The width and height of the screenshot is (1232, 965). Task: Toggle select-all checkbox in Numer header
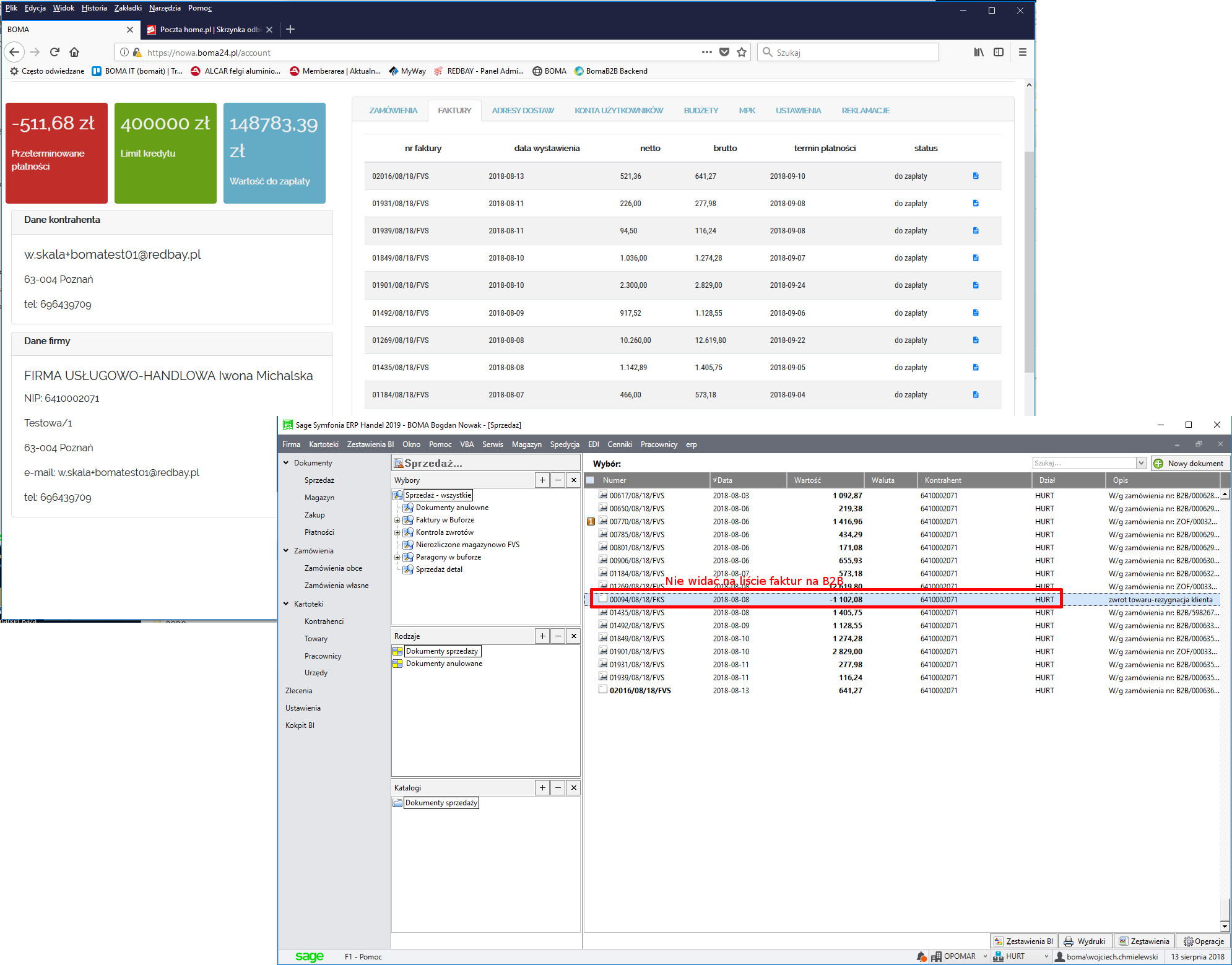[590, 480]
